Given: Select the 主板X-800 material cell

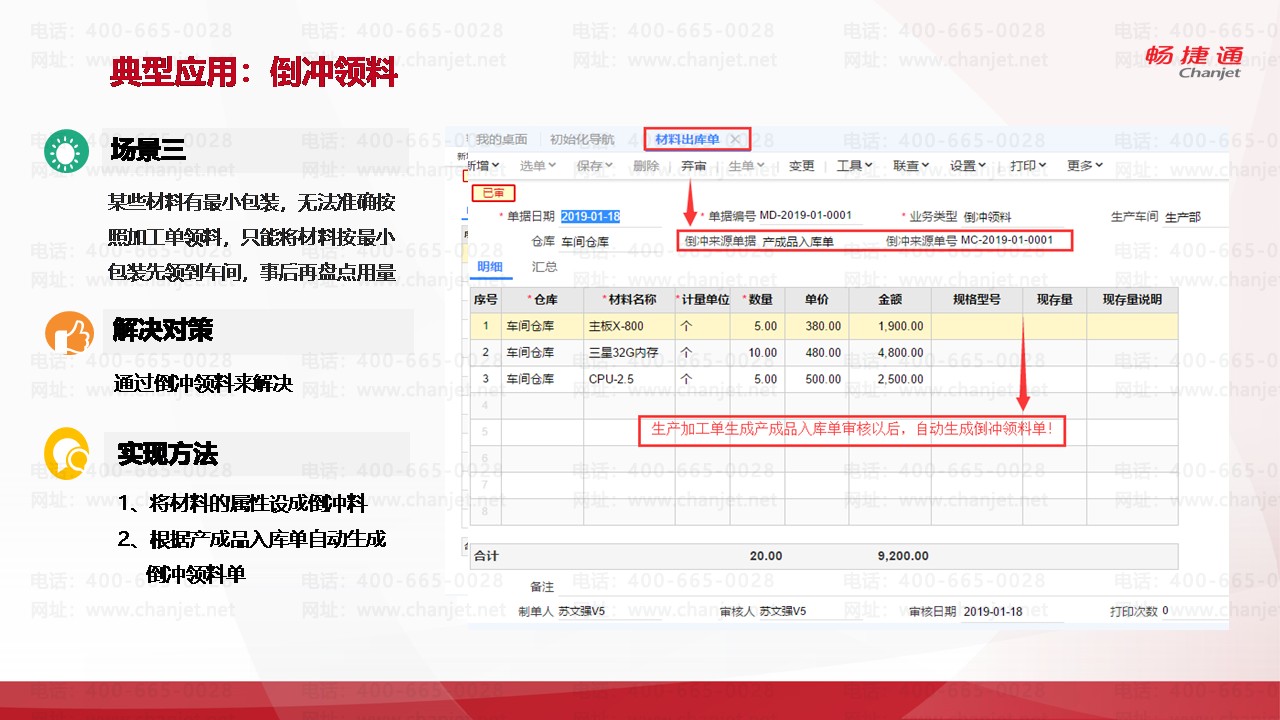Looking at the screenshot, I should pos(630,326).
